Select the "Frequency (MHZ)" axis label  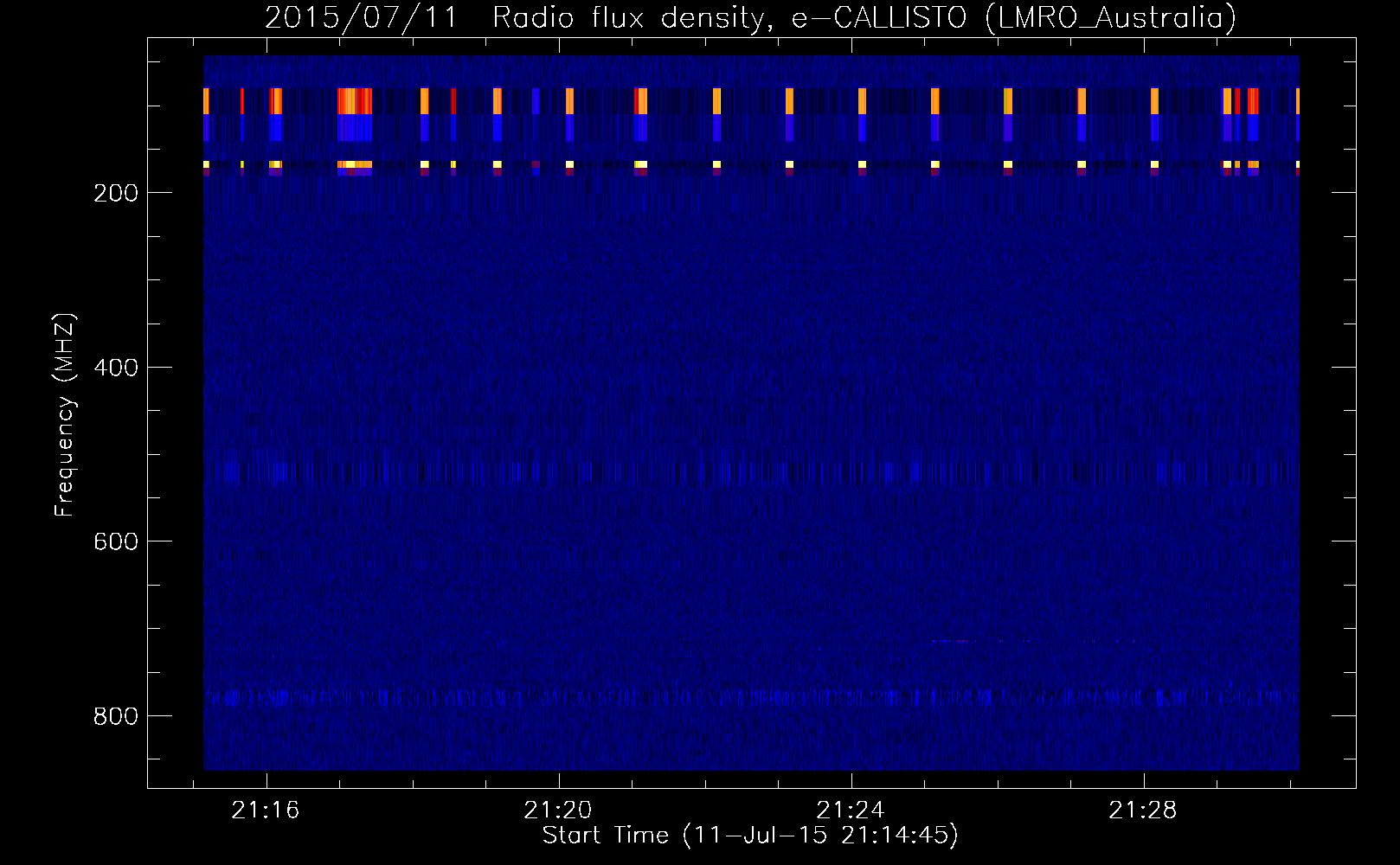(65, 414)
